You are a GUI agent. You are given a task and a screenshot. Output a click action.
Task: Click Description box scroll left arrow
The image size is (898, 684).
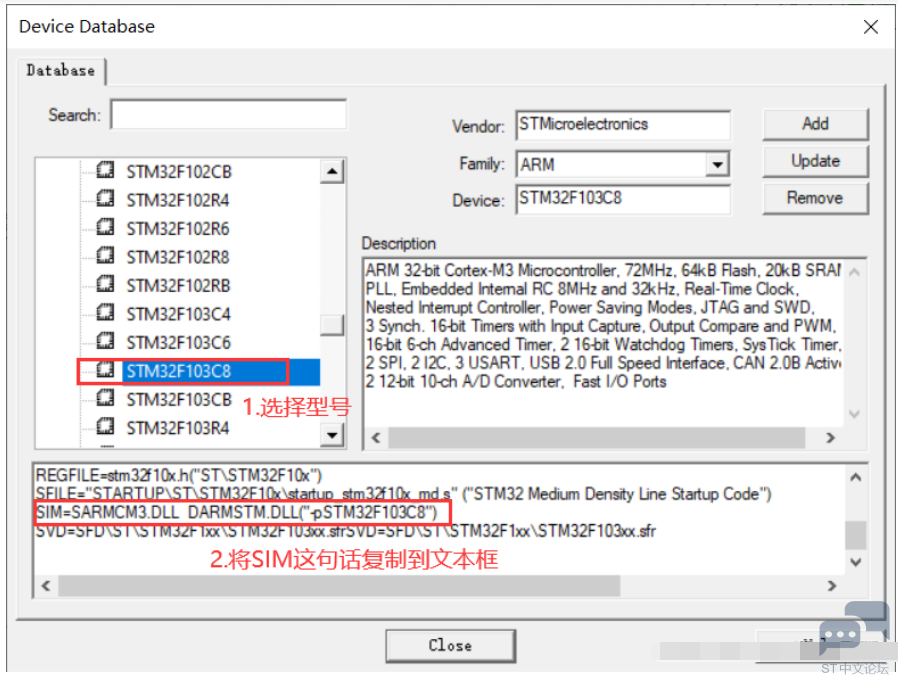(x=376, y=438)
